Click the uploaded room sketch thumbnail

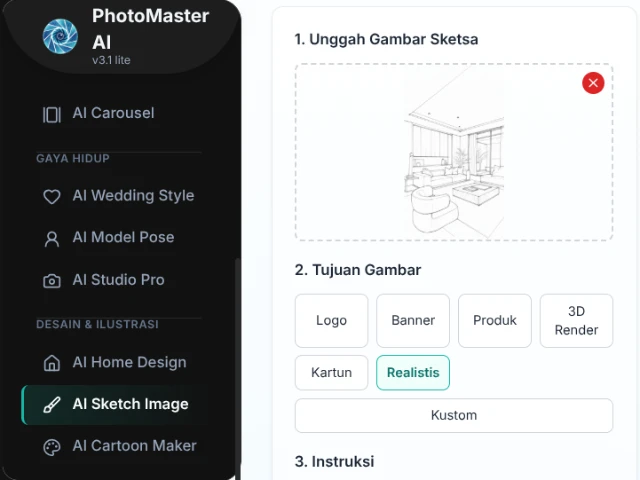click(454, 152)
